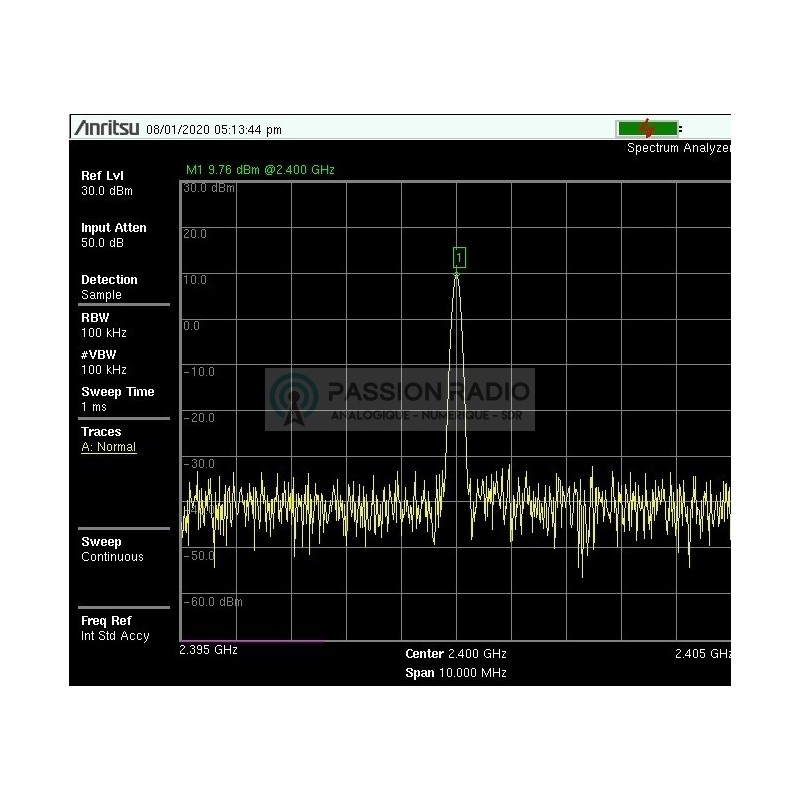
Task: Click the Freq Ref Int Std Accy setting
Action: pyautogui.click(x=115, y=629)
